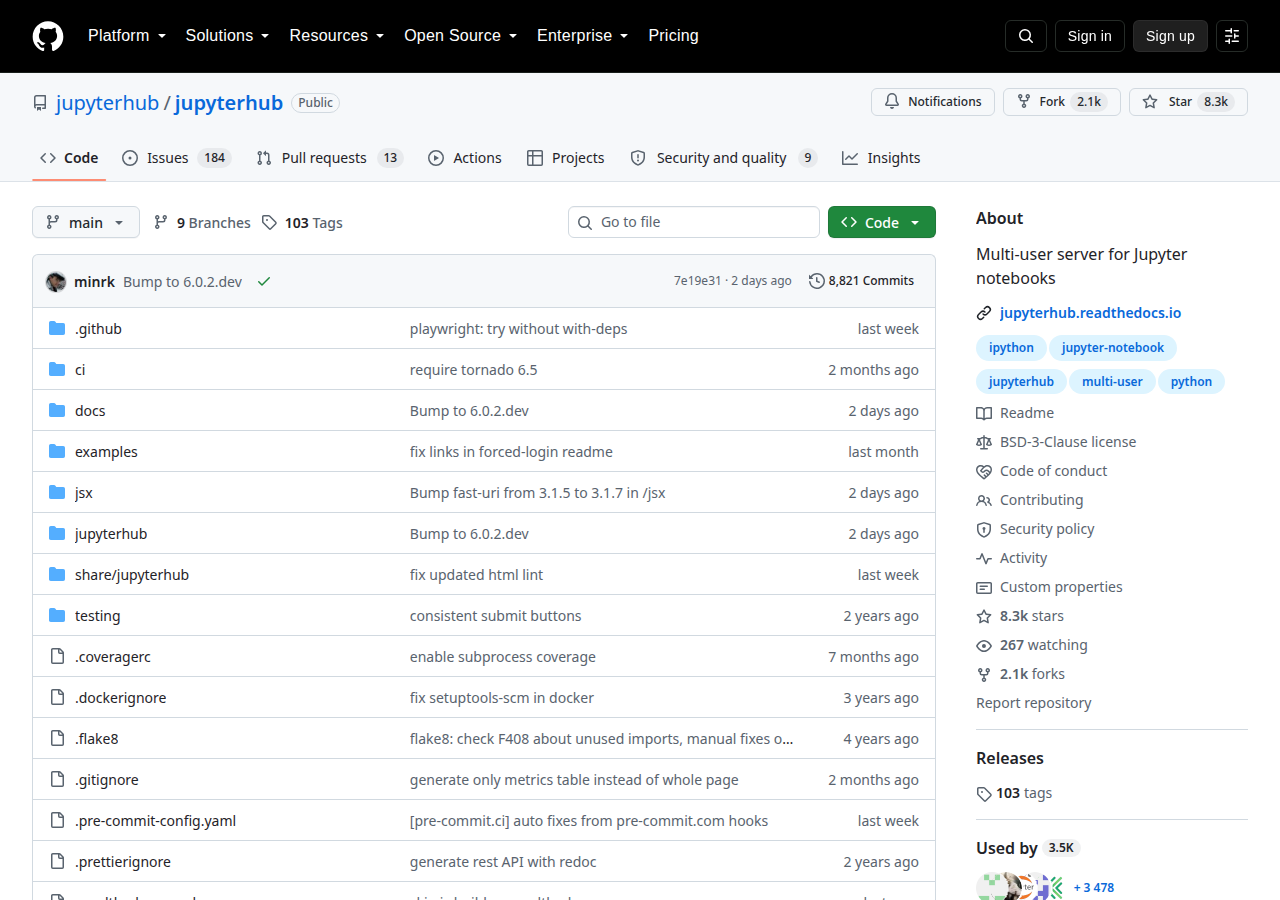
Task: Click the scale icon for BSD-3-Clause license
Action: click(984, 442)
